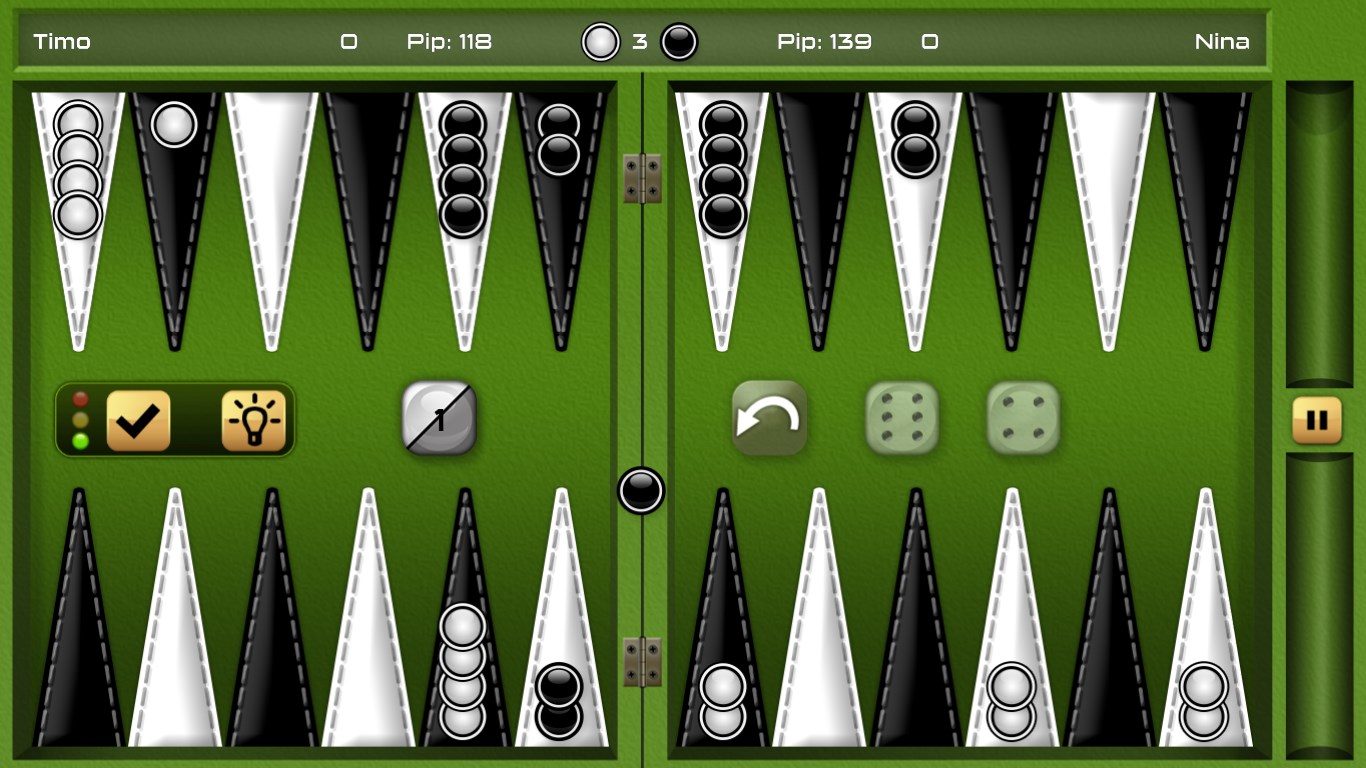Select the die showing six
Viewport: 1366px width, 768px height.
pos(902,418)
